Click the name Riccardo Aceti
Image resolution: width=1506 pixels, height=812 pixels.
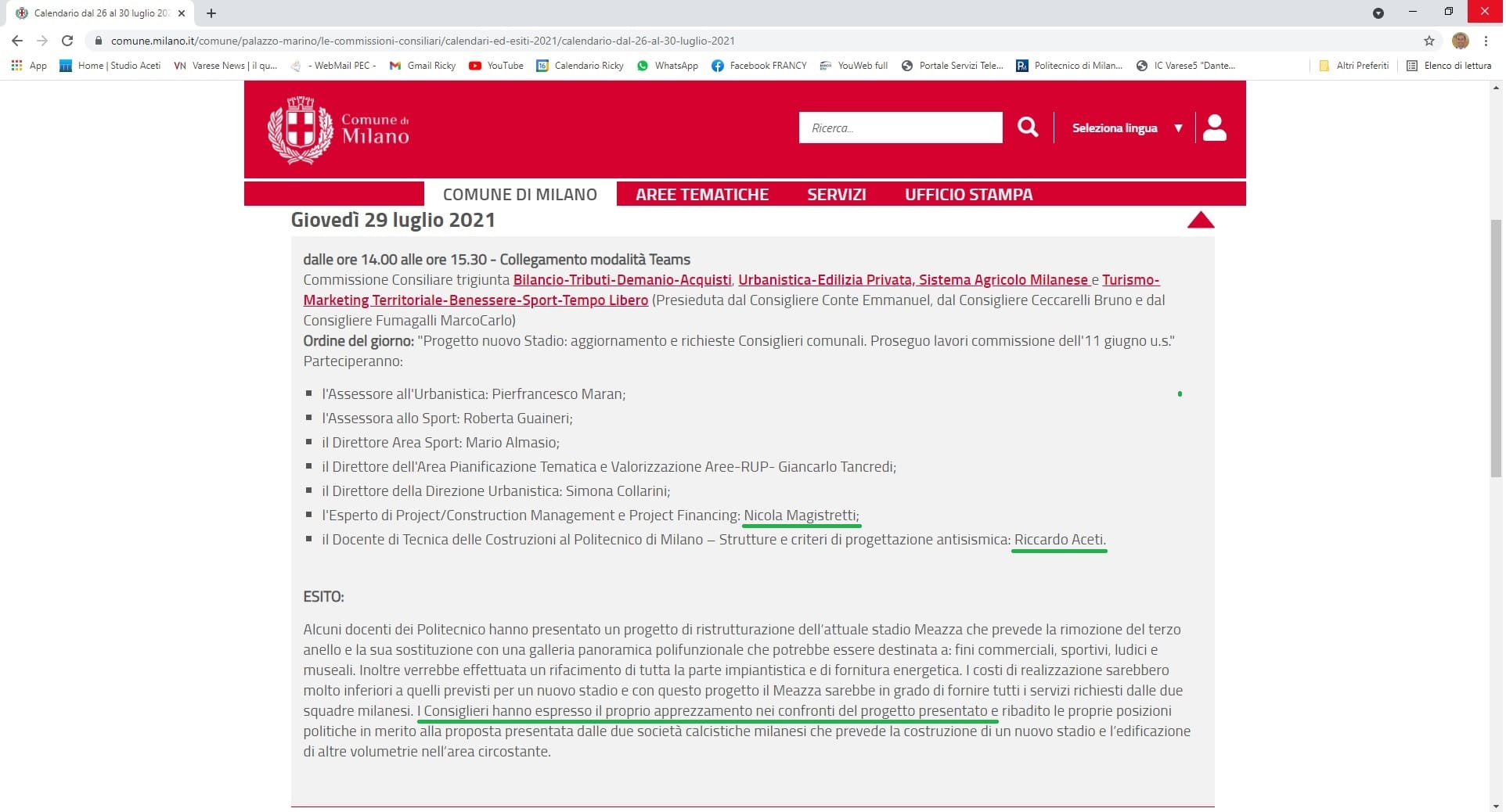1060,540
